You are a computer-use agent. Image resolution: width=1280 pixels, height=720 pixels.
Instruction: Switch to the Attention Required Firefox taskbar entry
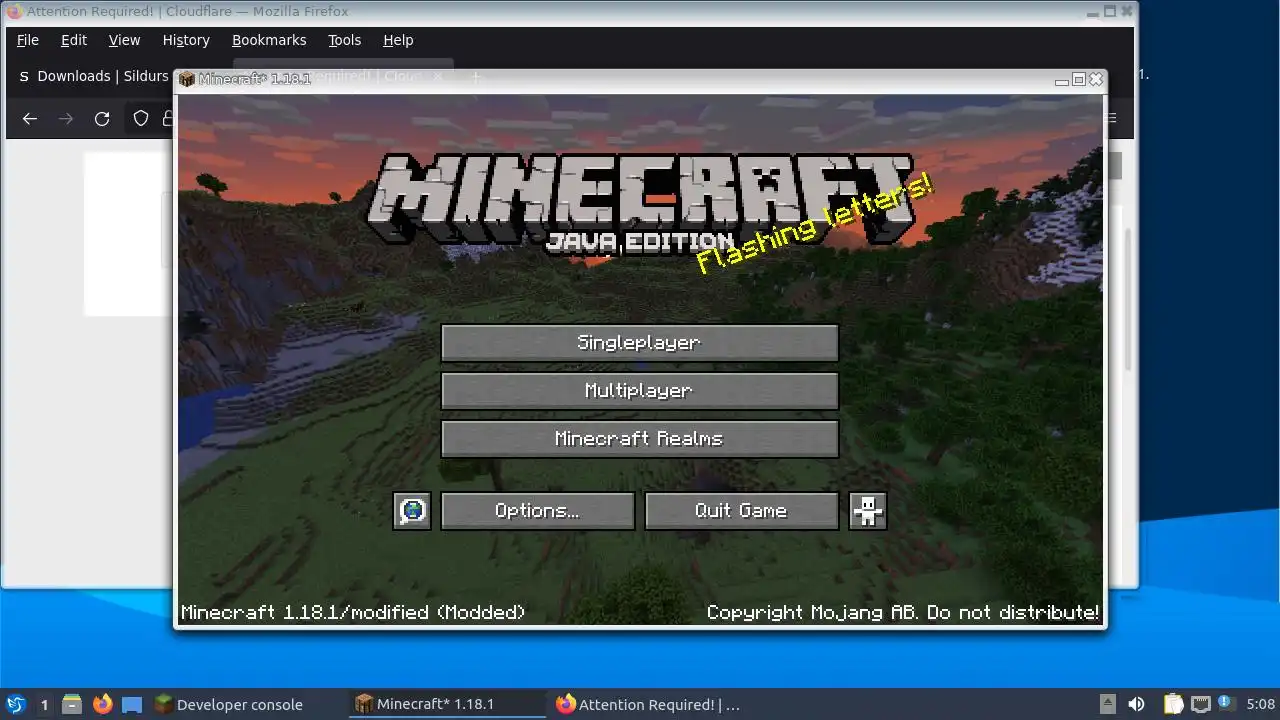click(648, 704)
